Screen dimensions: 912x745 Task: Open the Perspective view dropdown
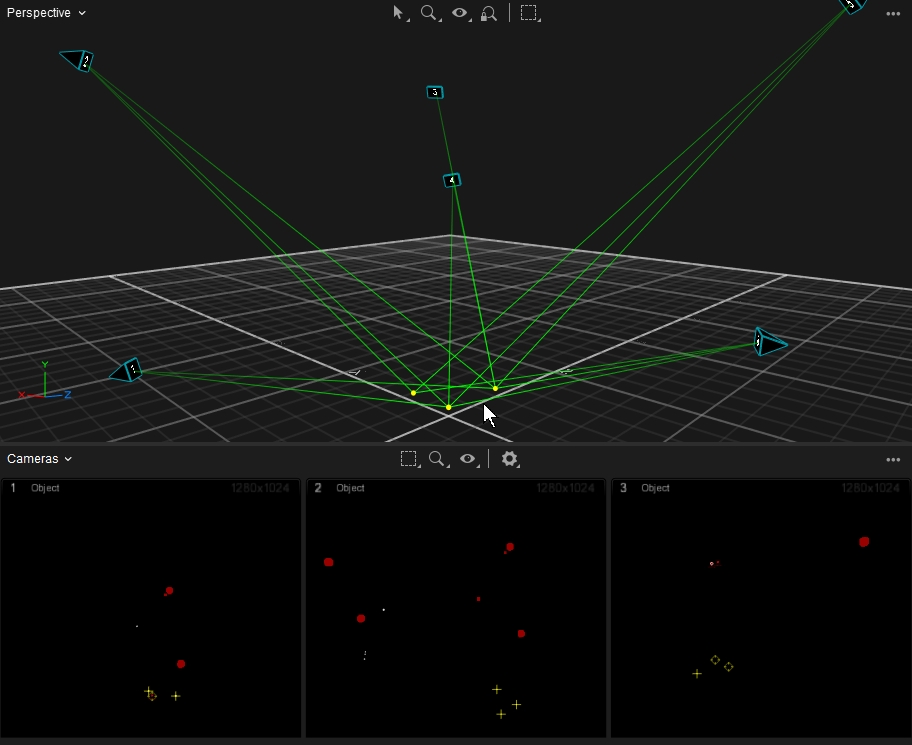click(x=46, y=13)
